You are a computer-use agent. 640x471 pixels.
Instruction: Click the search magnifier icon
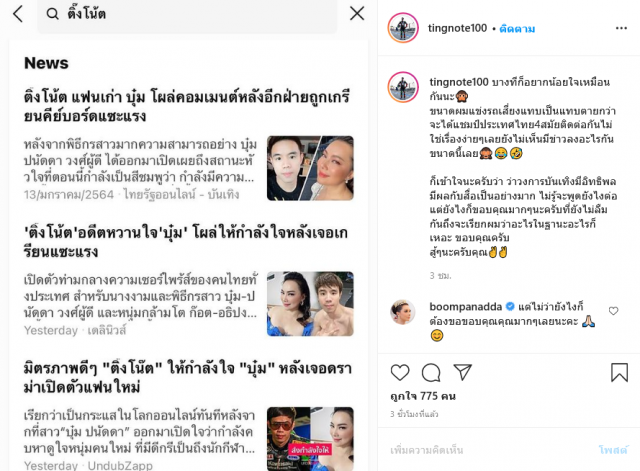[x=52, y=14]
